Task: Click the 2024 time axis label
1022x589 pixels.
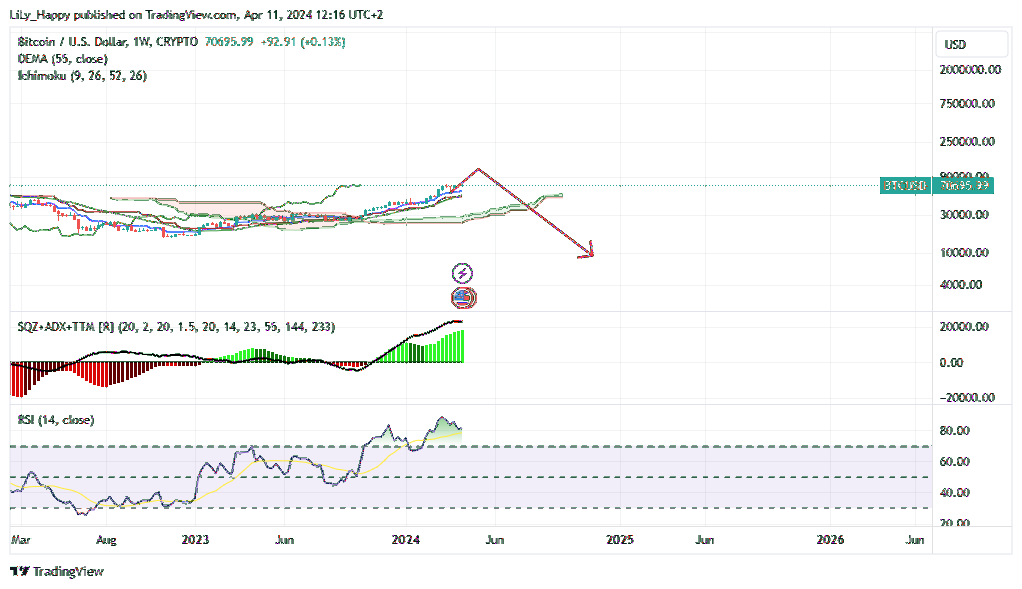Action: [x=405, y=539]
